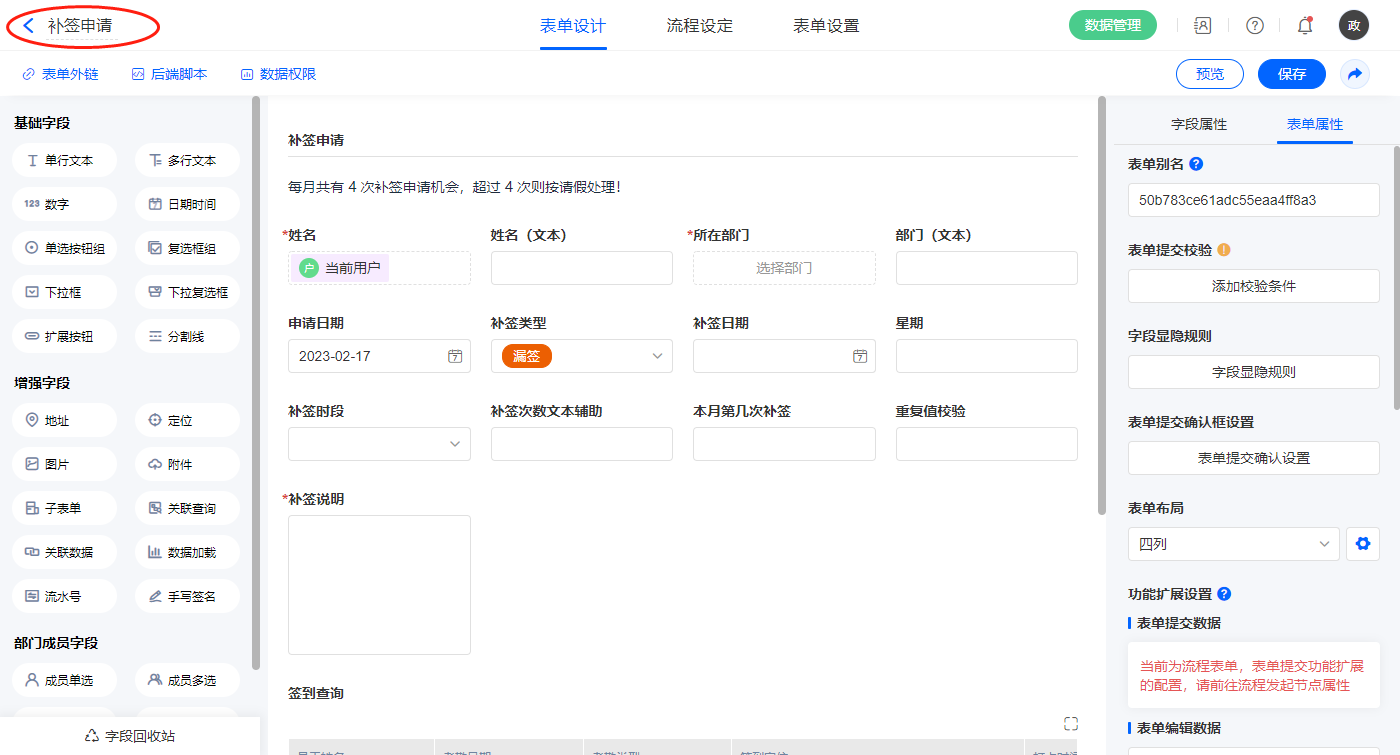Image resolution: width=1400 pixels, height=755 pixels.
Task: Open the address book icon in header
Action: [x=1203, y=26]
